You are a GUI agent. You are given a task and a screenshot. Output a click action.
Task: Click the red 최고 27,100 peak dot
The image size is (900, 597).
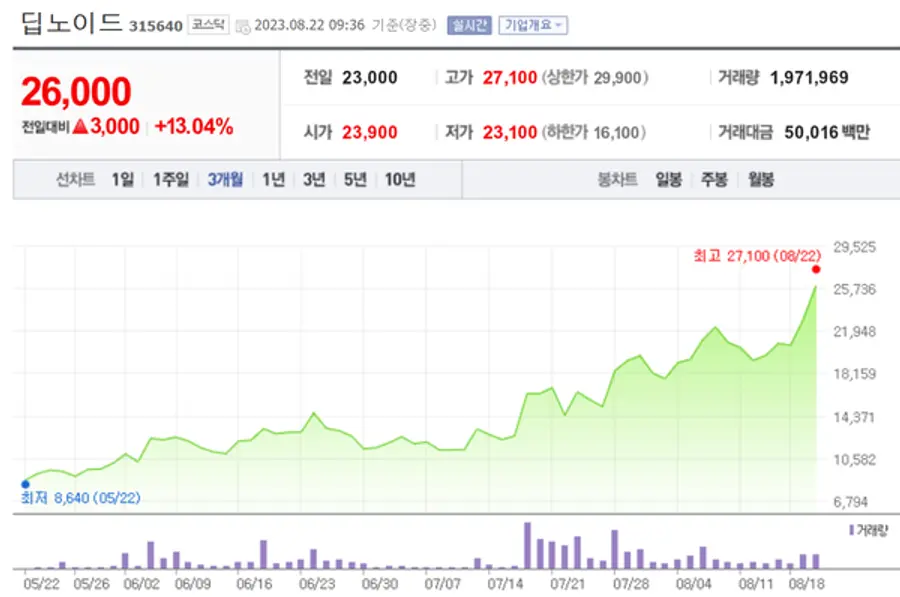point(816,269)
